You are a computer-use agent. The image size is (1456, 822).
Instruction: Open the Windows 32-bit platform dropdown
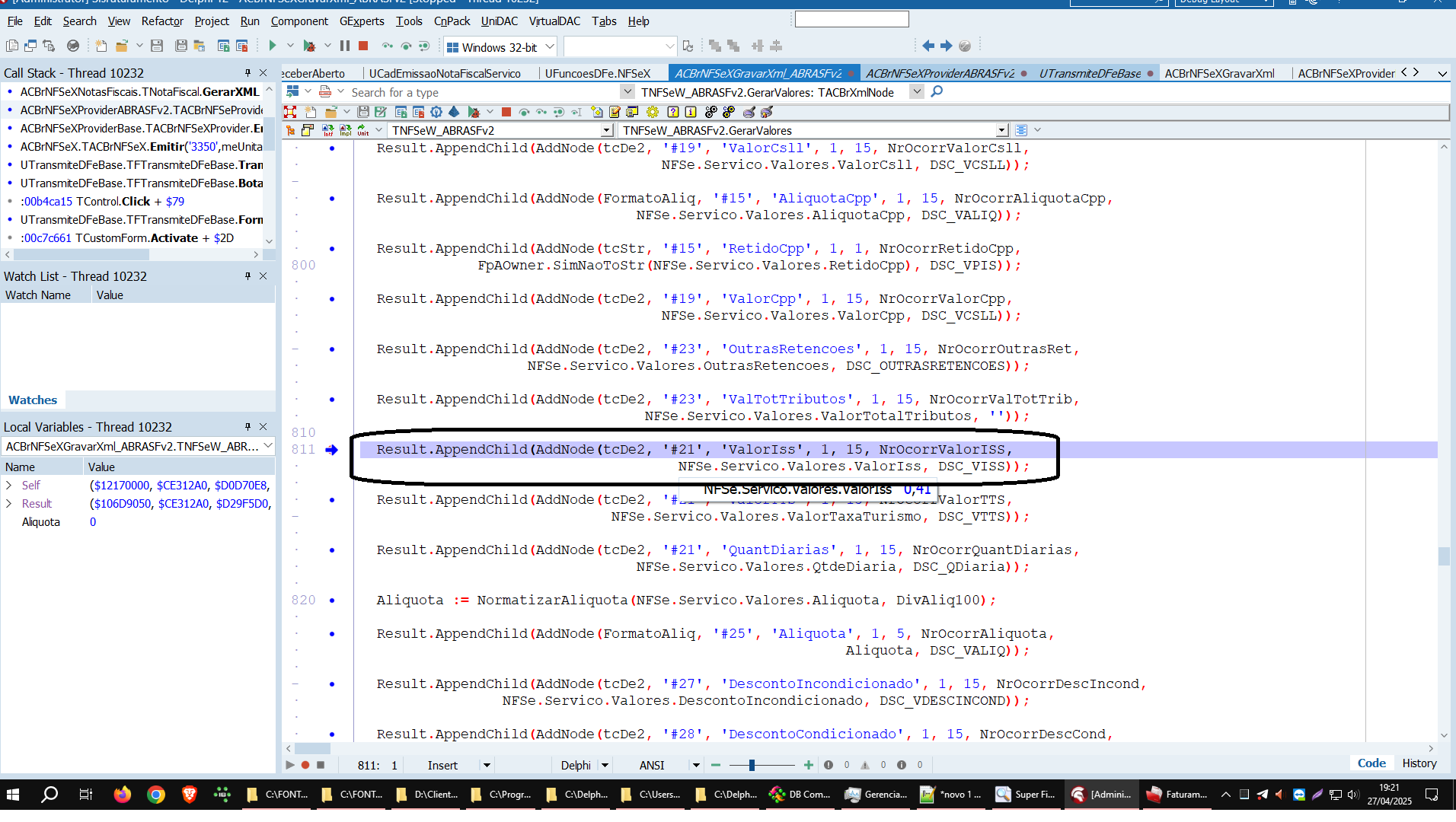[x=549, y=46]
